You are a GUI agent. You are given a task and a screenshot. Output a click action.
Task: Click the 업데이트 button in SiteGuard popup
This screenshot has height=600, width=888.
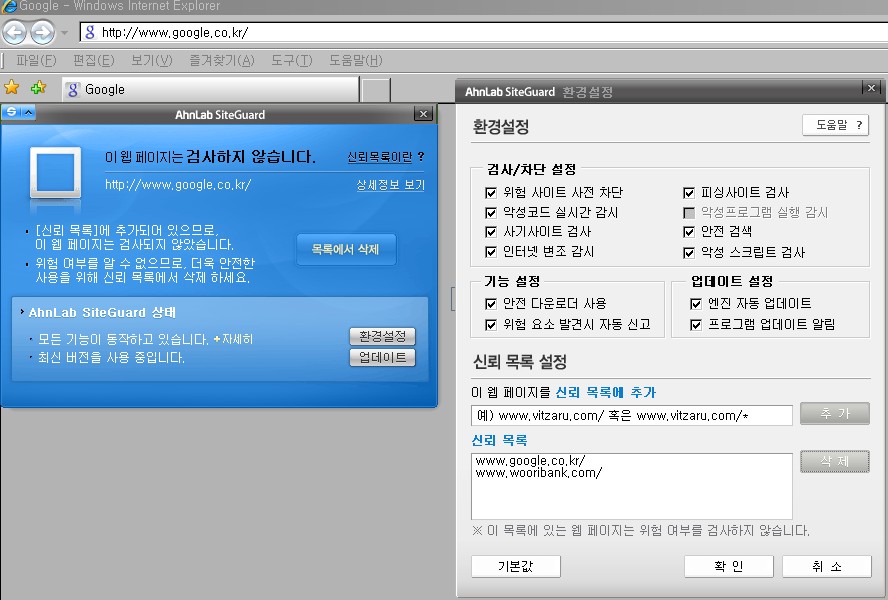(382, 358)
